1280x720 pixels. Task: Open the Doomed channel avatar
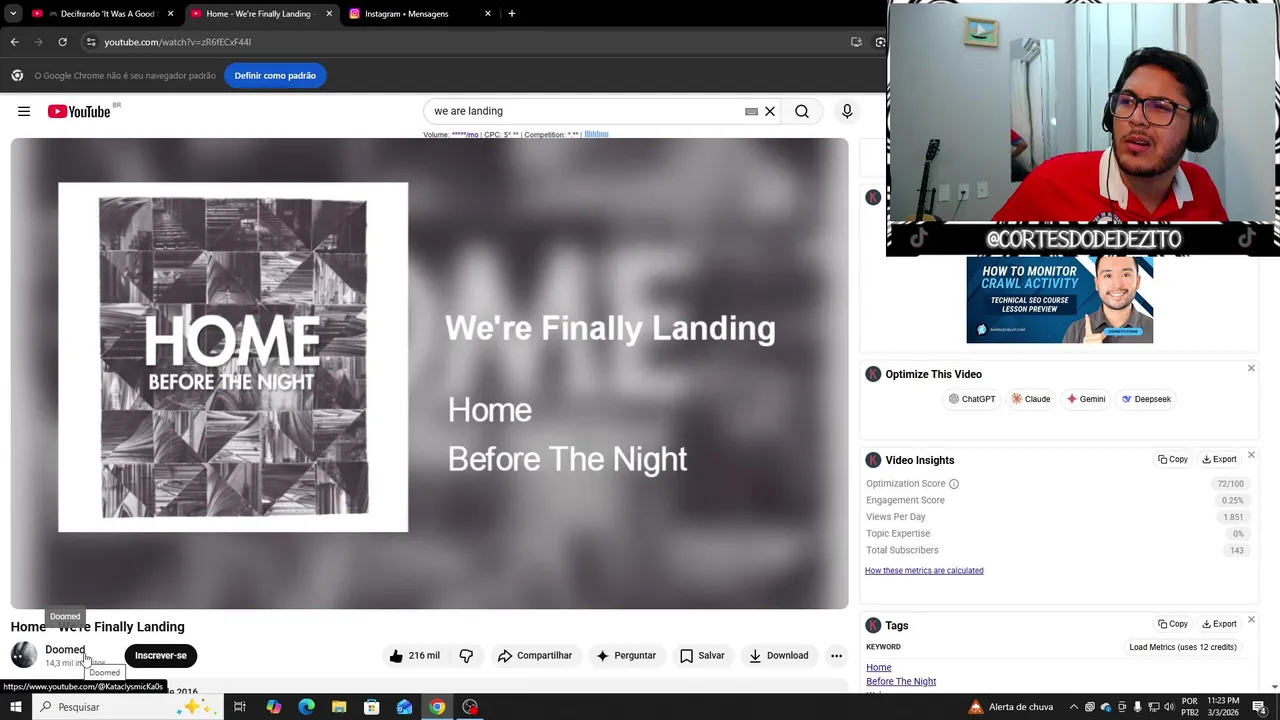(x=24, y=655)
